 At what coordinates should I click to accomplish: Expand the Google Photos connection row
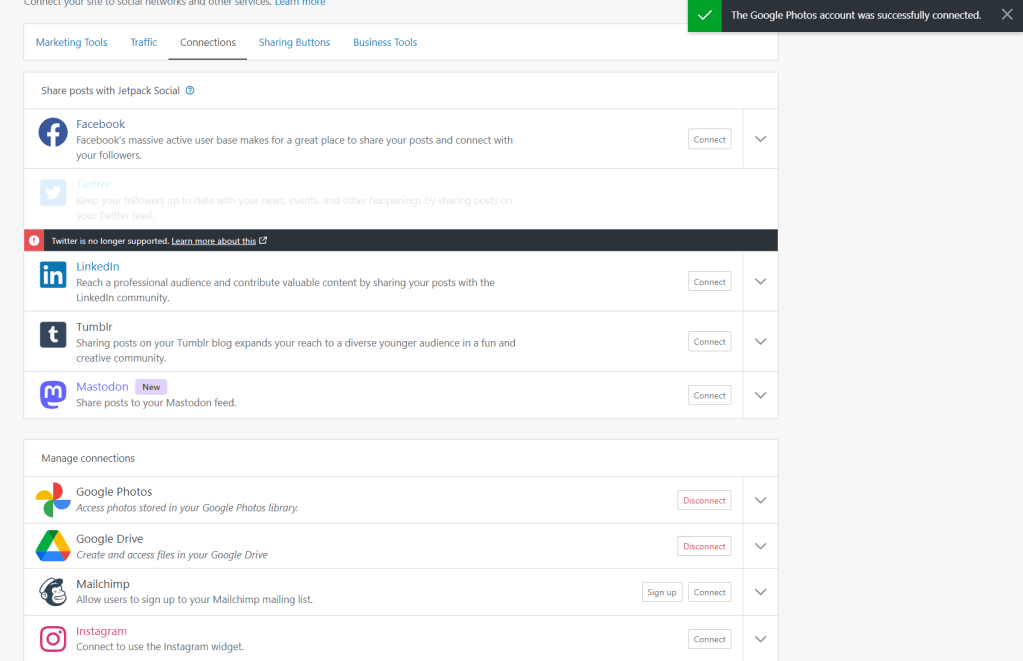point(760,500)
